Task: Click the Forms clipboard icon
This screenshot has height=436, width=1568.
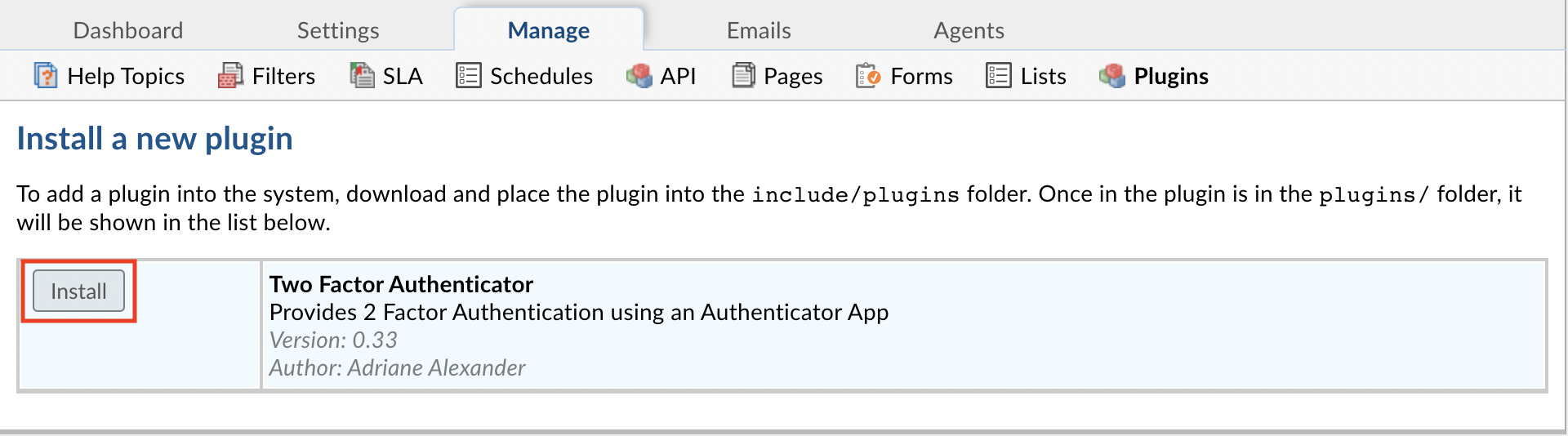Action: (868, 75)
